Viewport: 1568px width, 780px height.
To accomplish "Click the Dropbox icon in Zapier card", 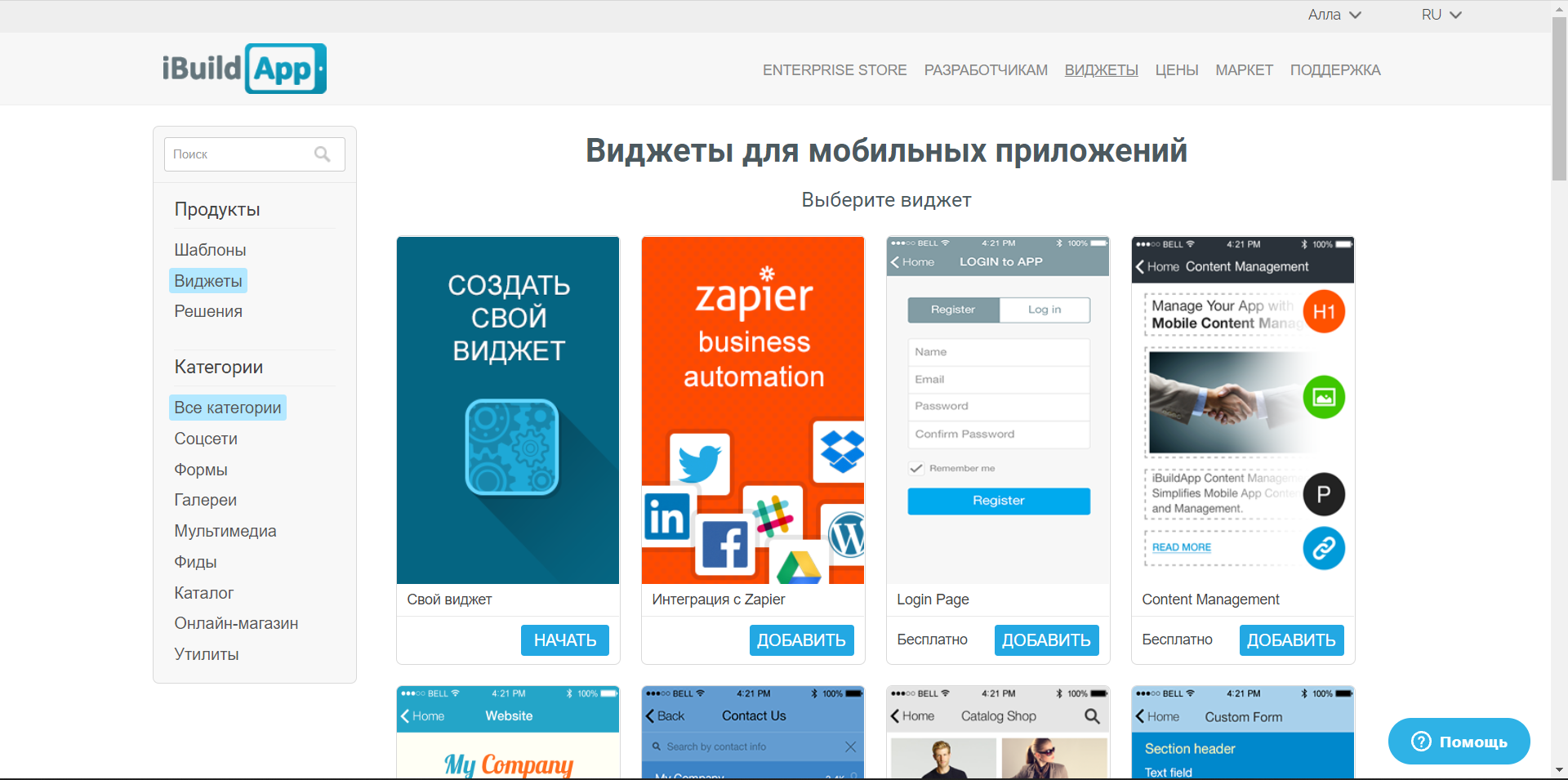I will tap(840, 450).
